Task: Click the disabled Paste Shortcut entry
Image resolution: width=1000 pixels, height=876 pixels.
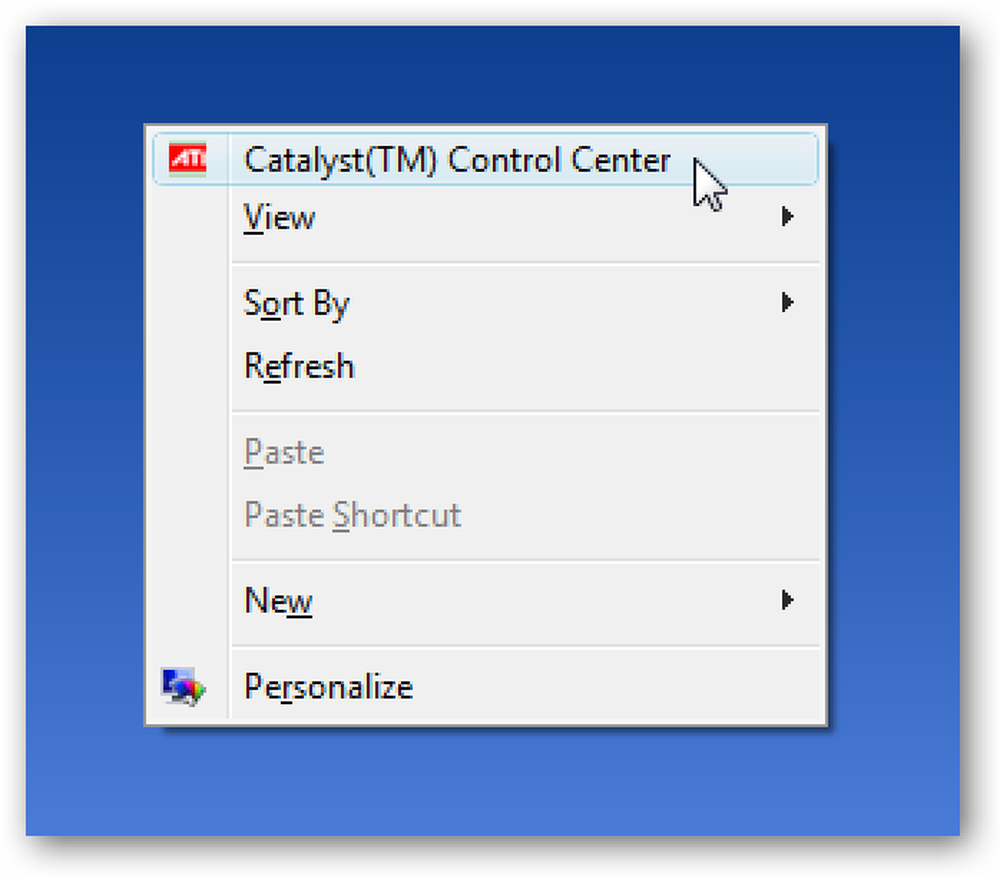Action: [x=485, y=515]
